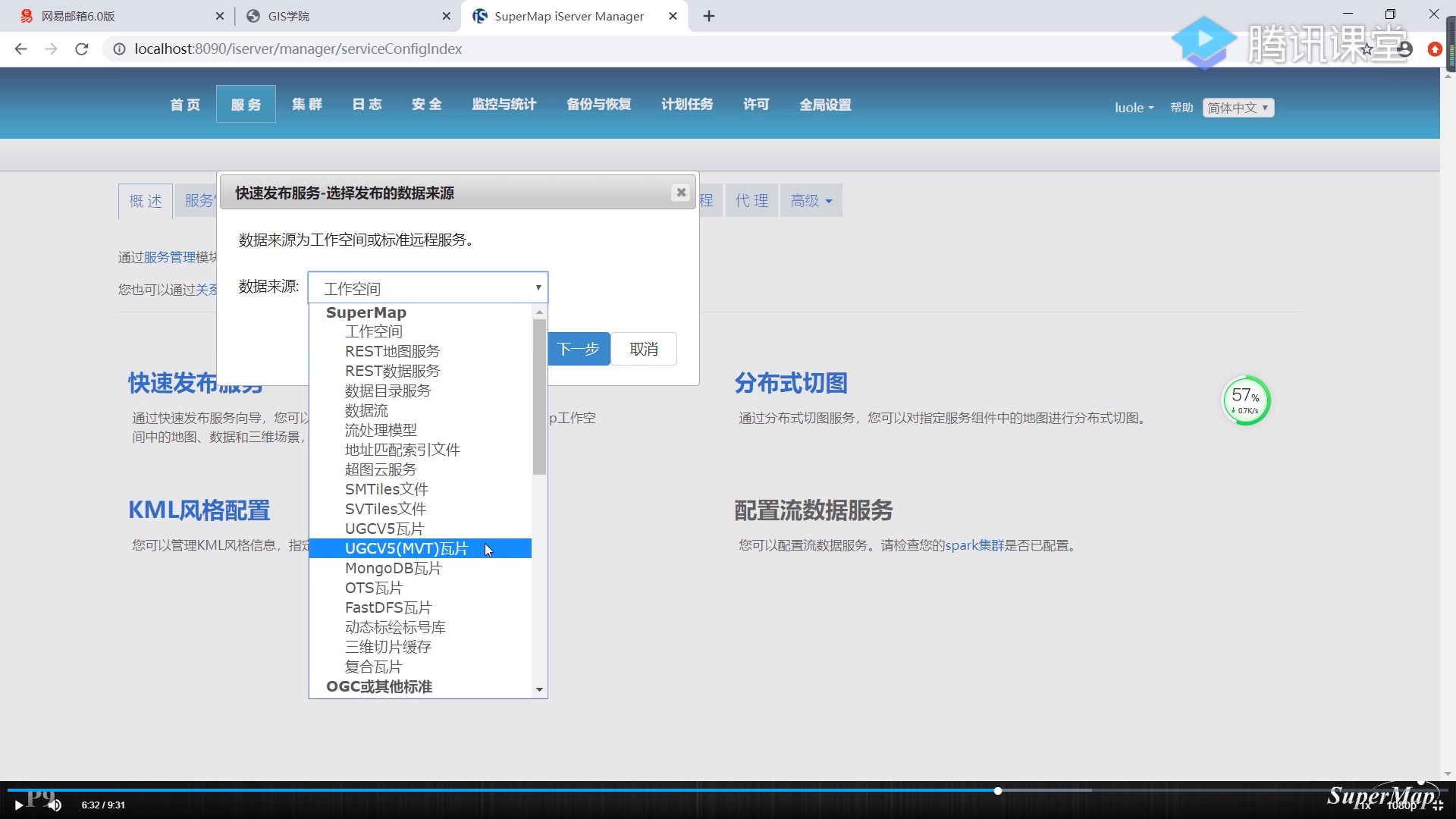The image size is (1456, 819).
Task: Click the browser back arrow
Action: [x=20, y=49]
